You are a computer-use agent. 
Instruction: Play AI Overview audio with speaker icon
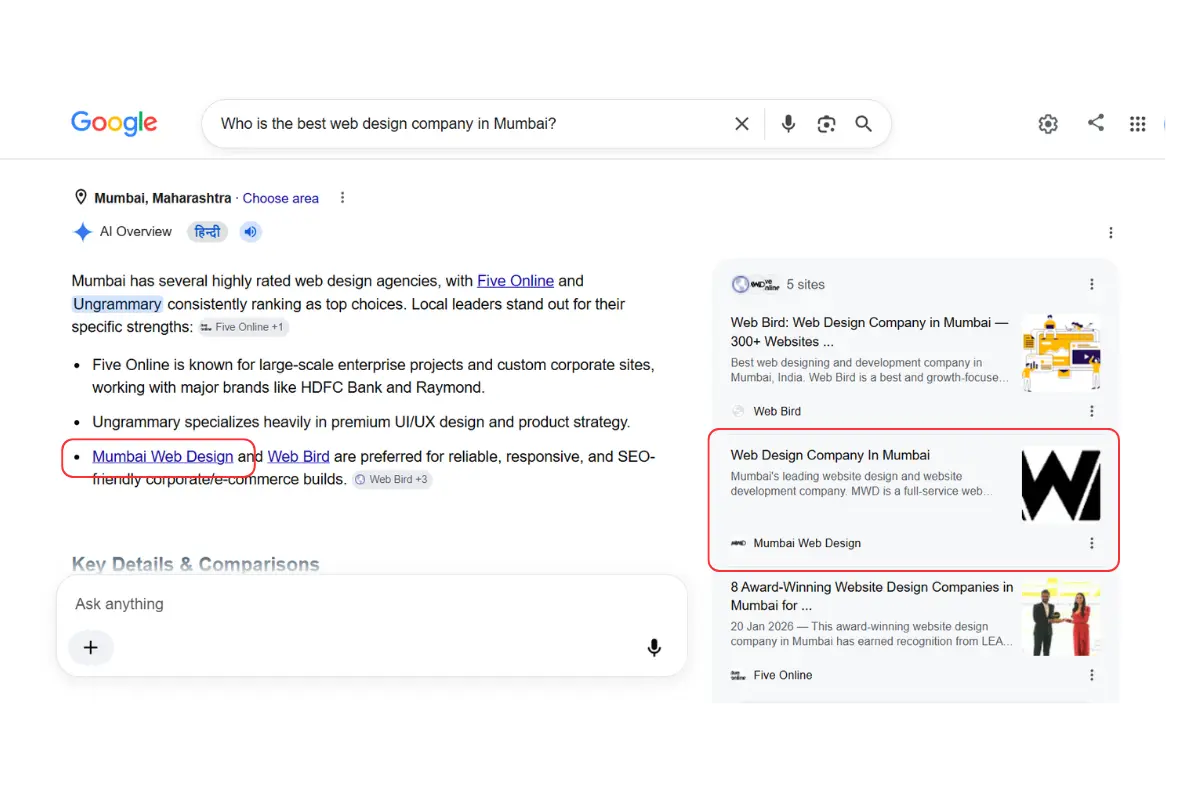(x=250, y=232)
